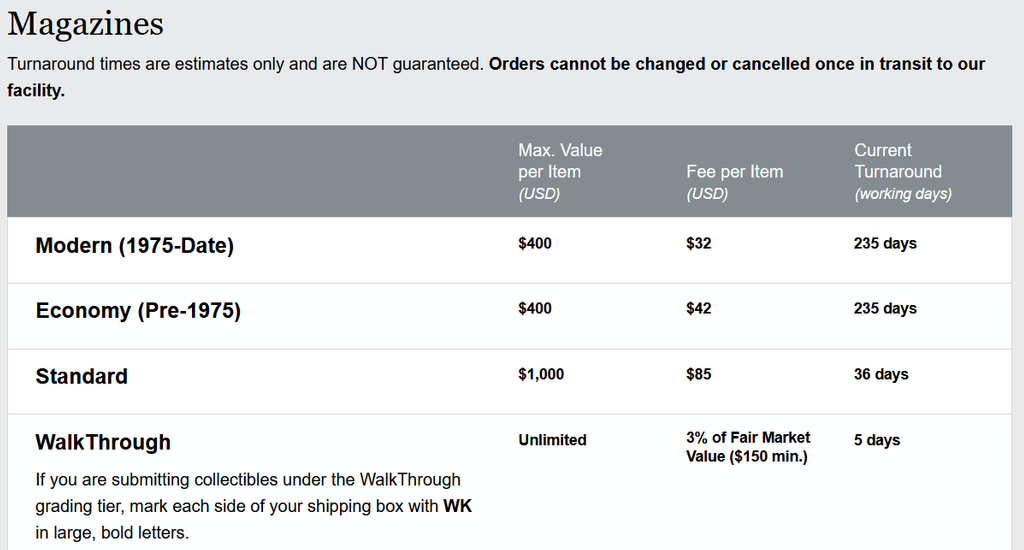Click the $32 fee for Modern
1024x550 pixels.
click(x=698, y=244)
